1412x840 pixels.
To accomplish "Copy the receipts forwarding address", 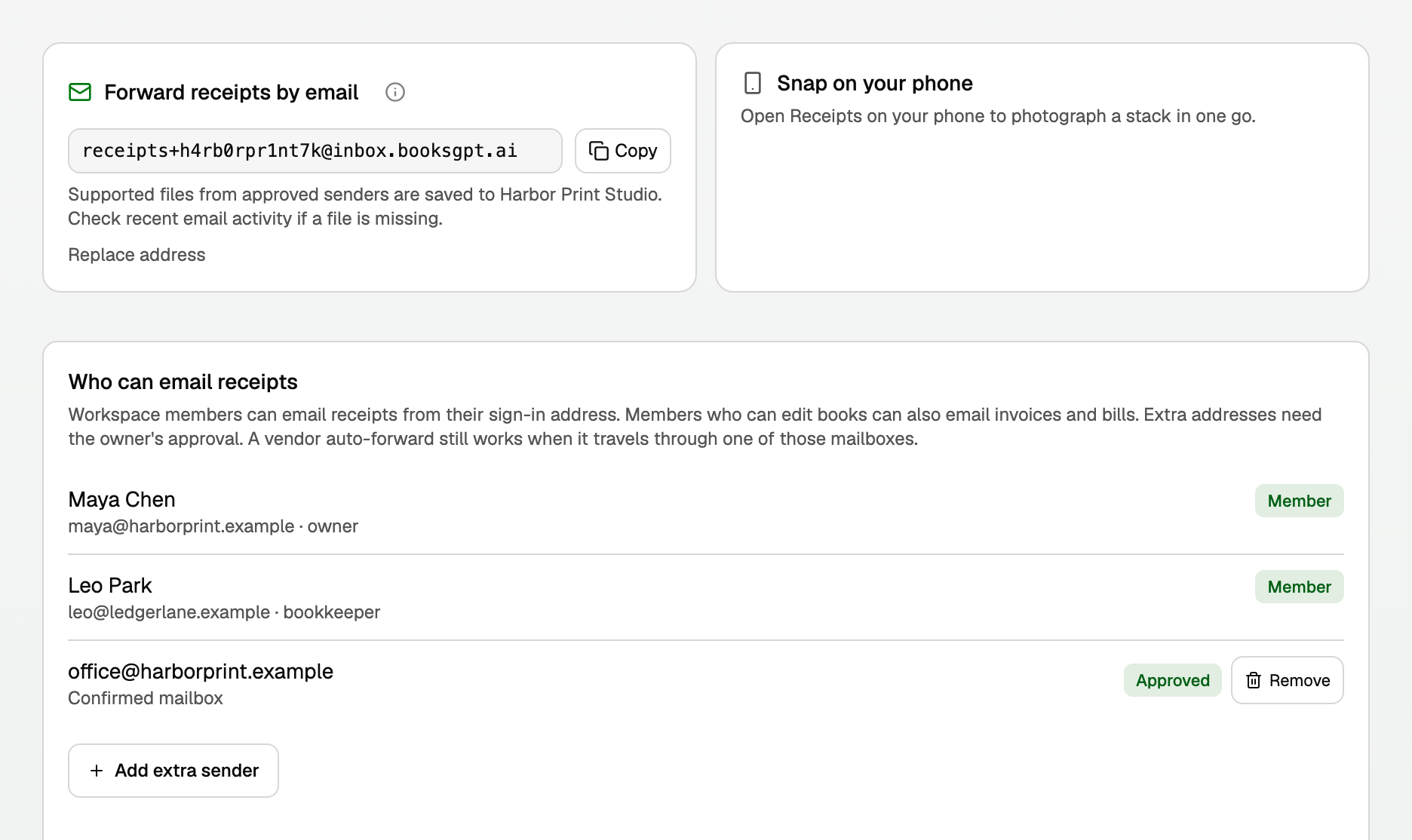I will 623,151.
